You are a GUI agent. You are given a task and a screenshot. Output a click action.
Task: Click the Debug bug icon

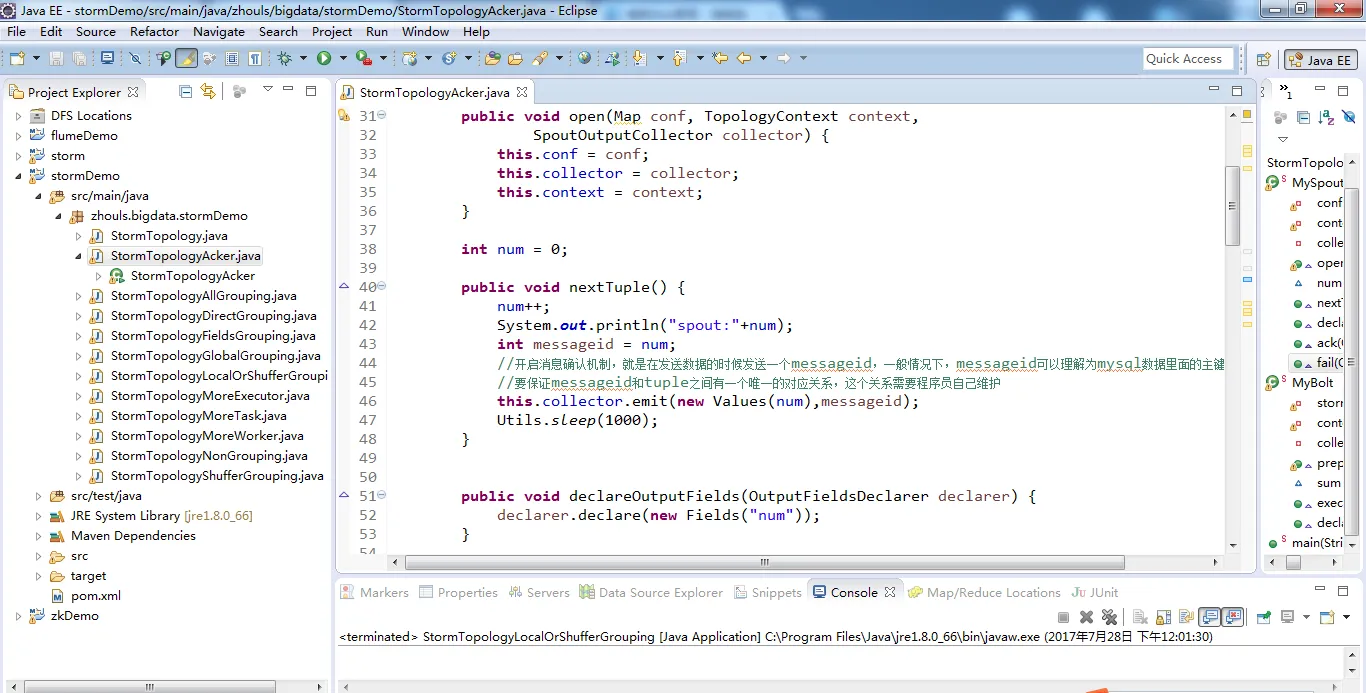[x=285, y=59]
